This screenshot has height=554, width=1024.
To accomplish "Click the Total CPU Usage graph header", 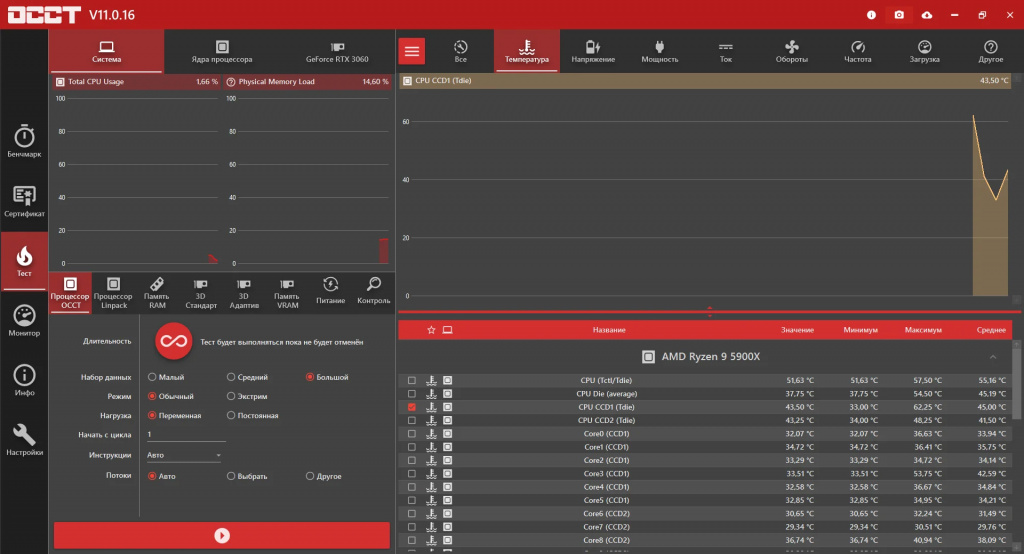I will click(136, 82).
